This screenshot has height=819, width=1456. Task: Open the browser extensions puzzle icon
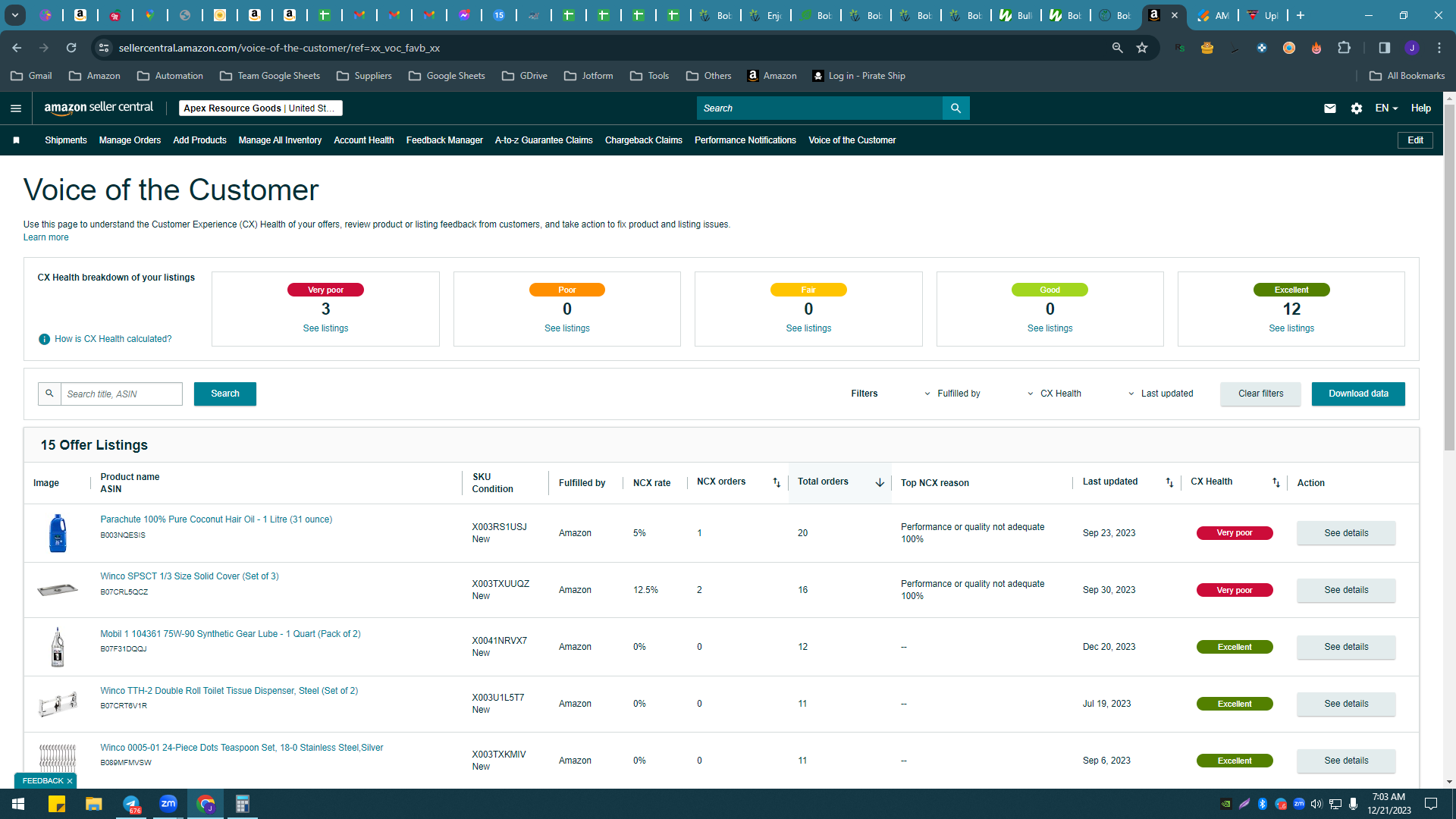1344,48
